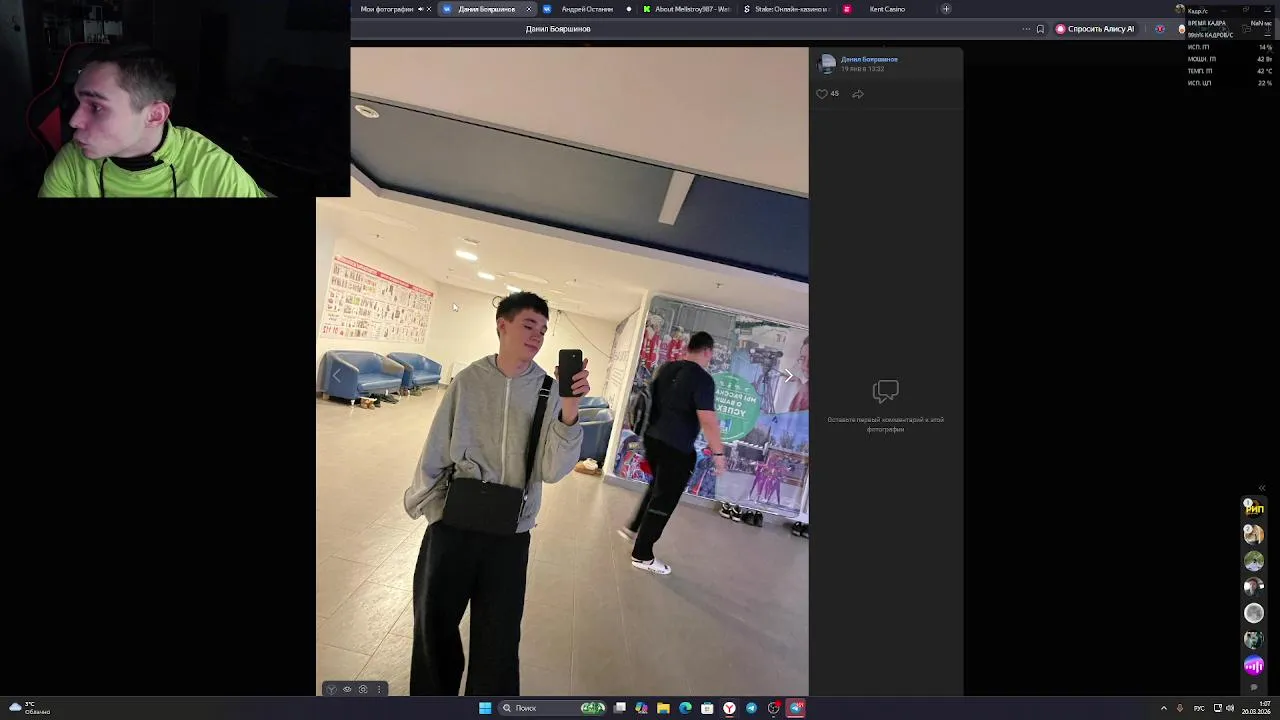The image size is (1280, 720).
Task: Open the moon avatar chat in sidebar
Action: click(1254, 612)
